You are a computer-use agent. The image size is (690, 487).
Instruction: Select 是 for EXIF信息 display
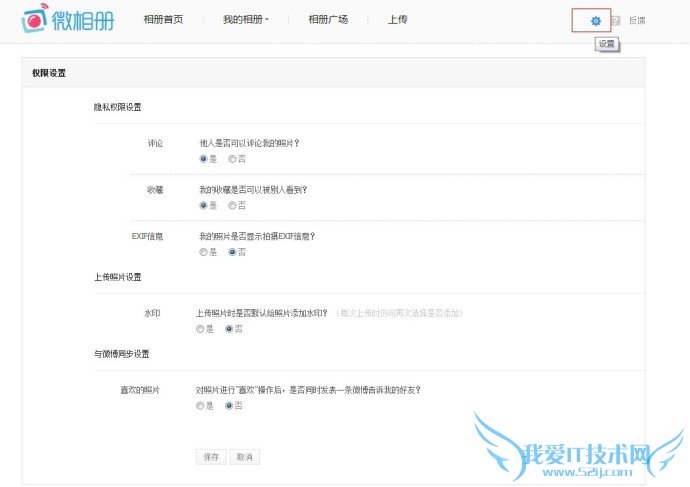pos(203,252)
